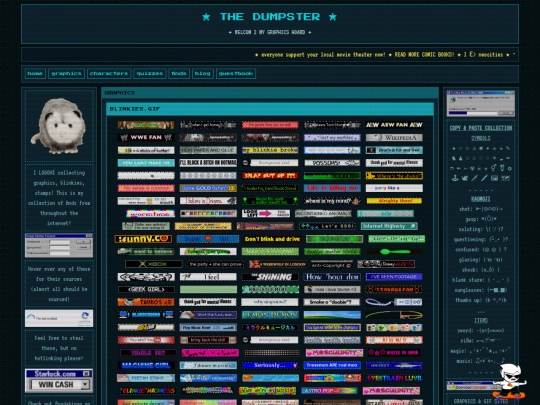
Task: Open the WIN CASH dropdown arrow
Action: [85, 384]
